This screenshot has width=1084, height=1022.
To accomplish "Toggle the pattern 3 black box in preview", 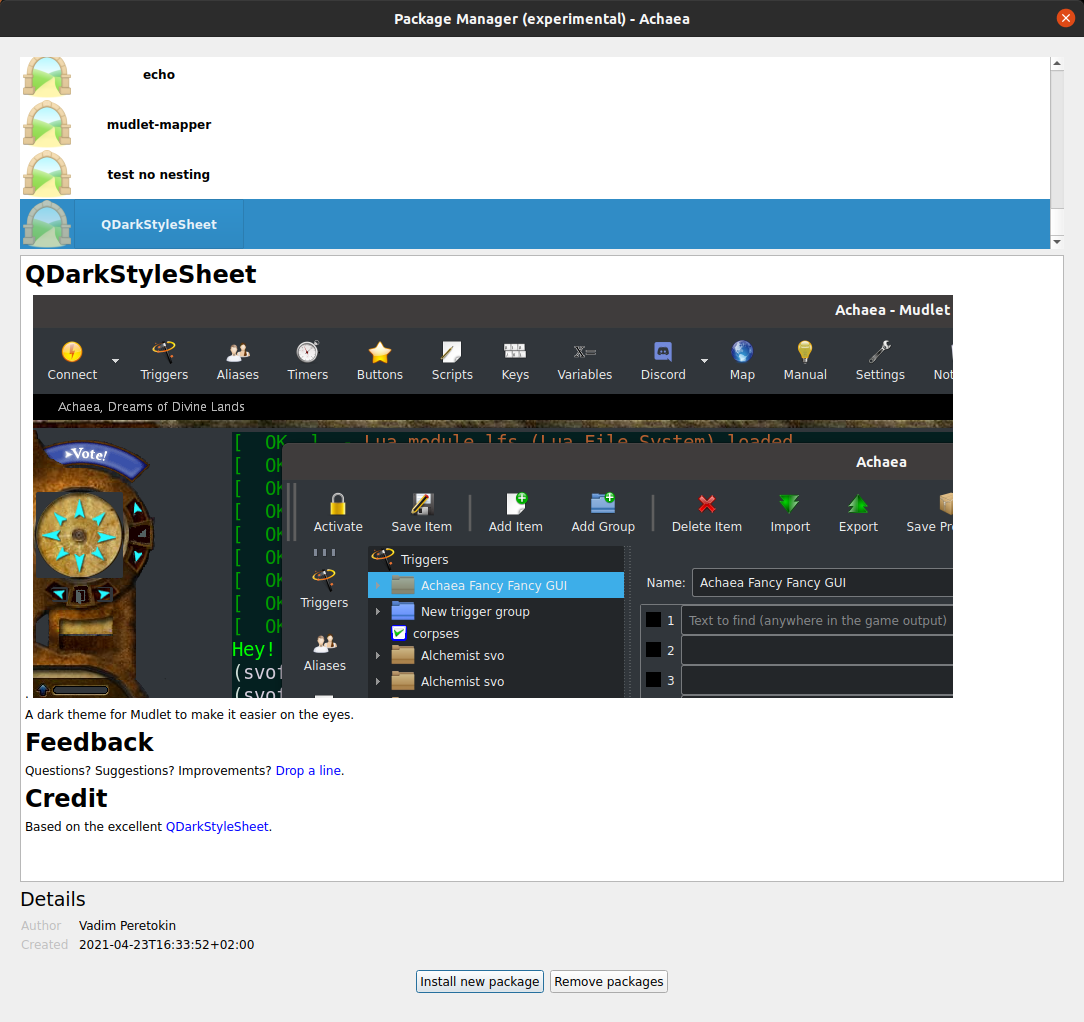I will 653,680.
